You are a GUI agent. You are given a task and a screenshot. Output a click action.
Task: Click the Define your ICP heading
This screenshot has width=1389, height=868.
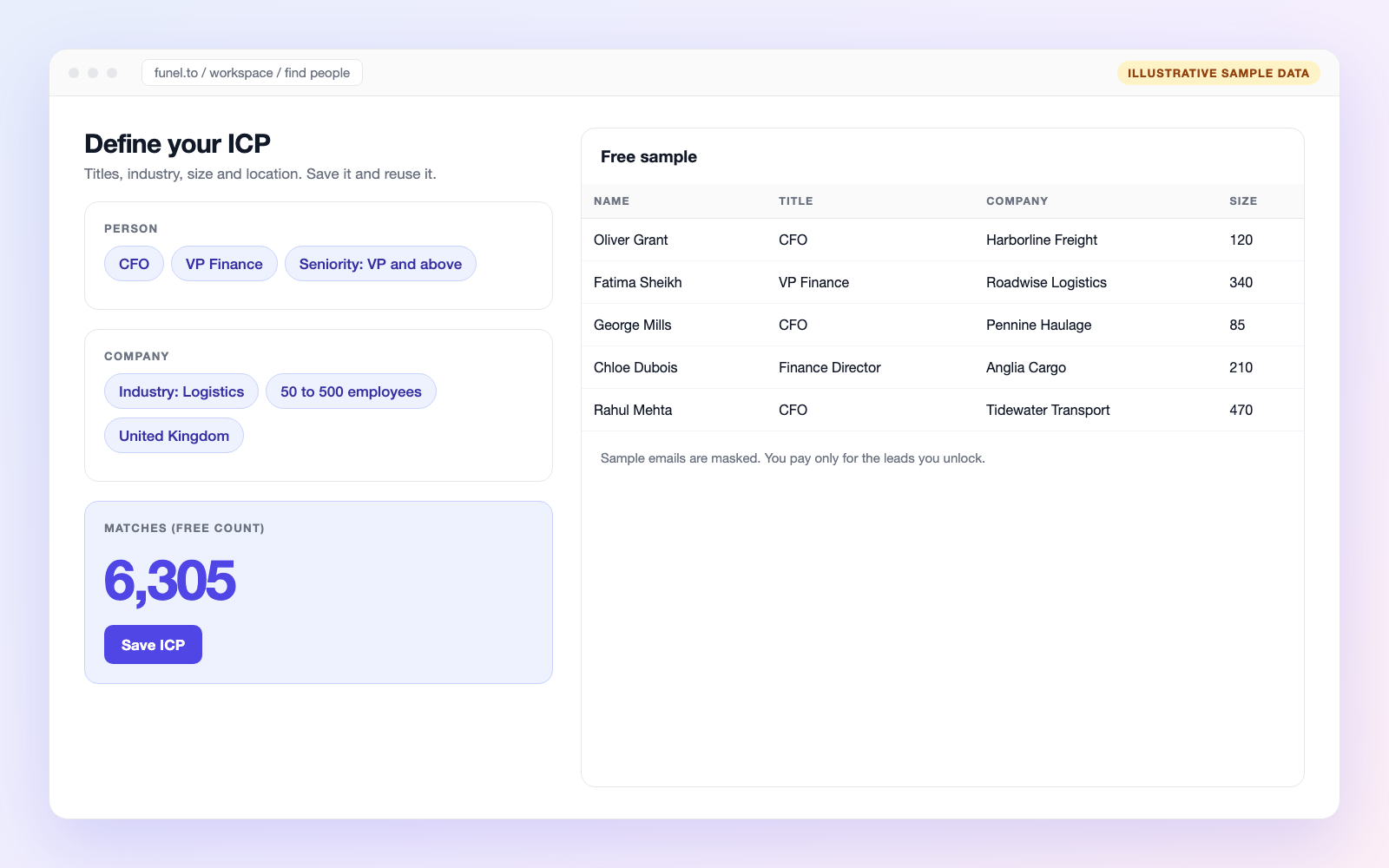[177, 143]
